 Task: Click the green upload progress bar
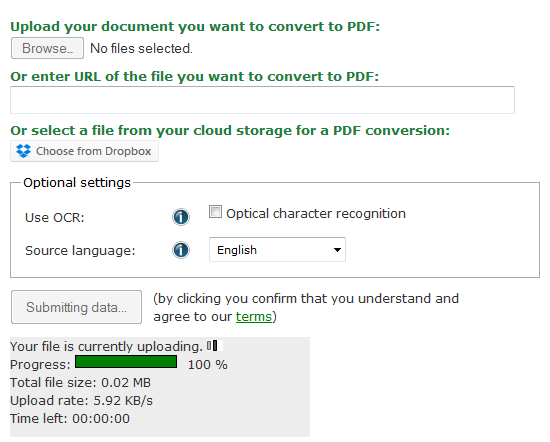coord(126,362)
